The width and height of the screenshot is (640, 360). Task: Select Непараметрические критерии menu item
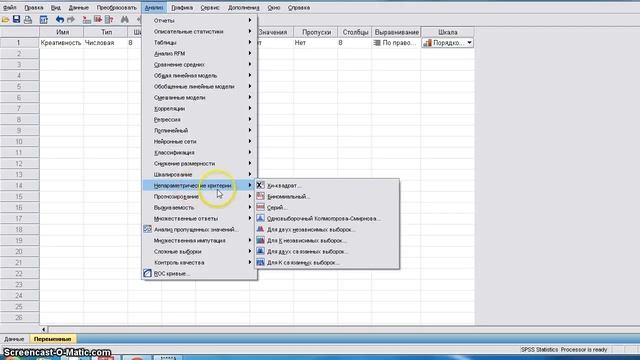pyautogui.click(x=198, y=185)
